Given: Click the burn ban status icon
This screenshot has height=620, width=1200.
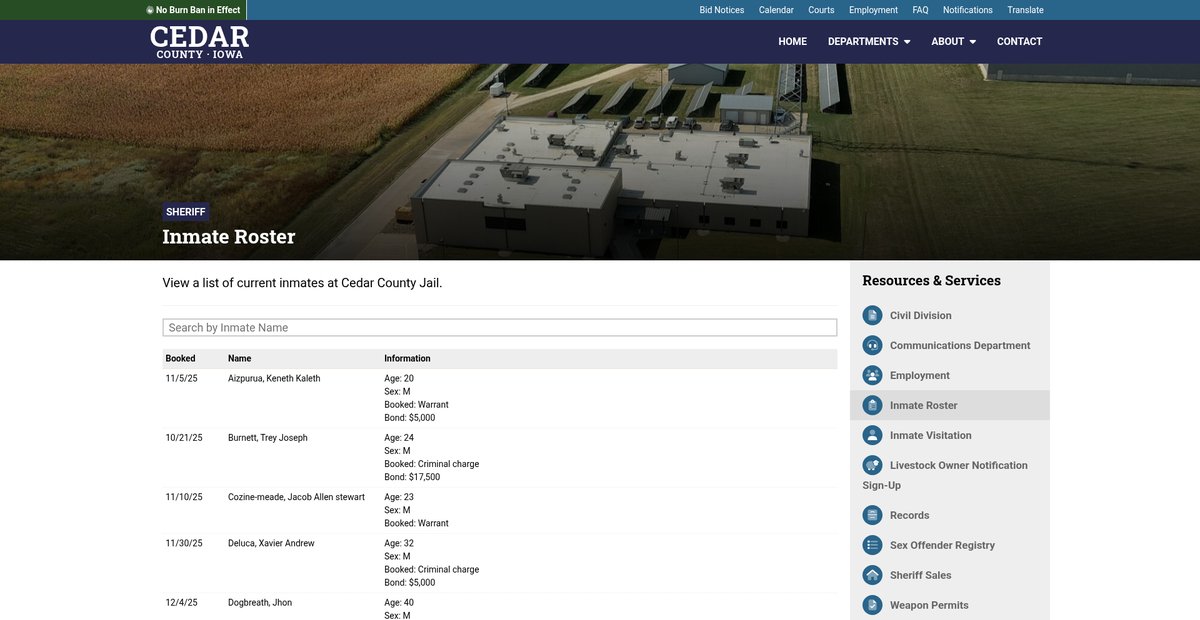Looking at the screenshot, I should [x=150, y=10].
